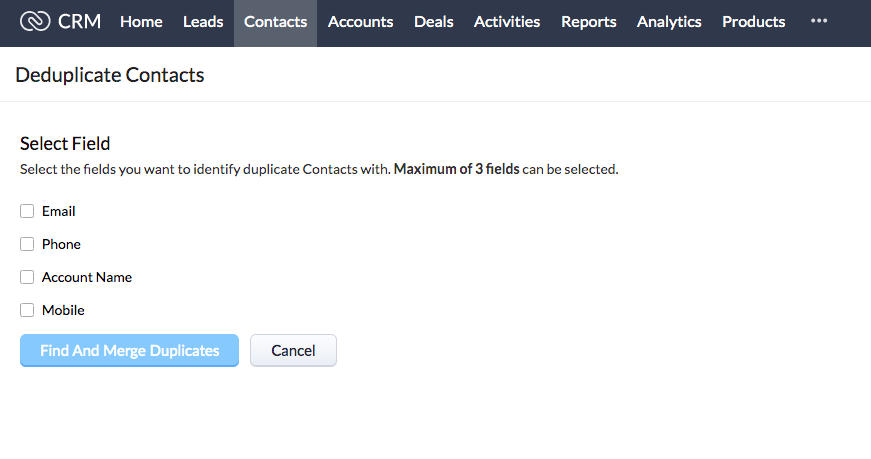The image size is (871, 459).
Task: Enable the Email field checkbox
Action: coord(27,211)
